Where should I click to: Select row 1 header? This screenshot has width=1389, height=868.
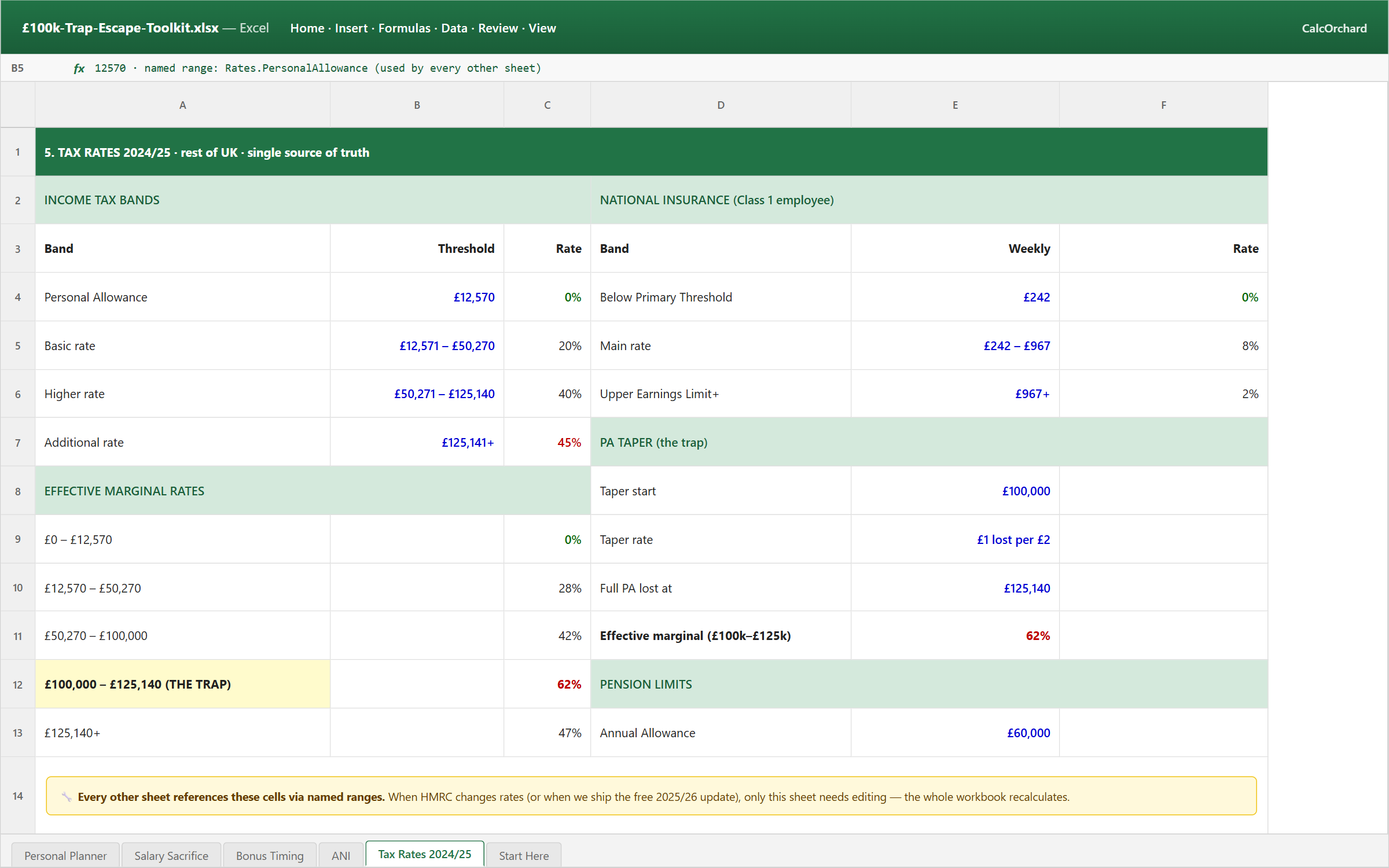(18, 152)
